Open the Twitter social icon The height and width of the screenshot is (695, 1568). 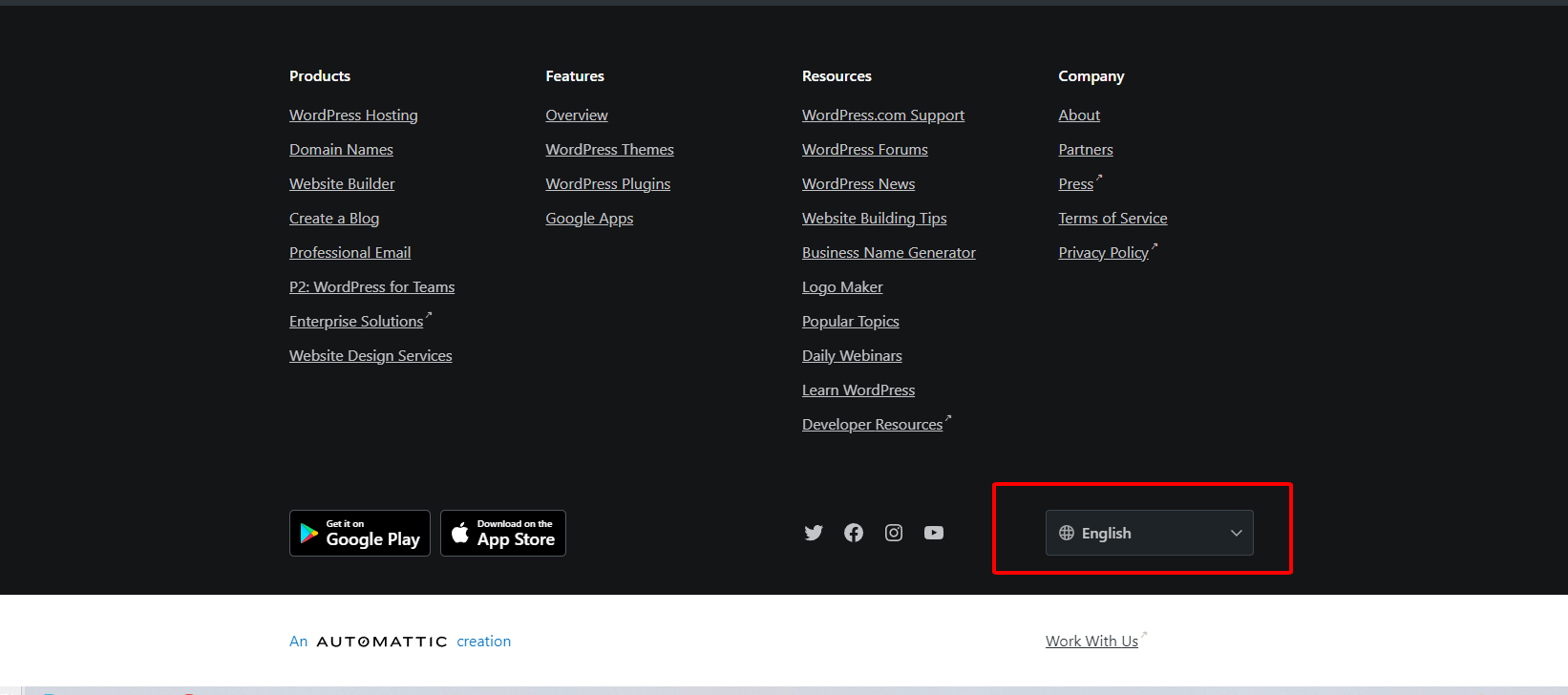(x=814, y=533)
